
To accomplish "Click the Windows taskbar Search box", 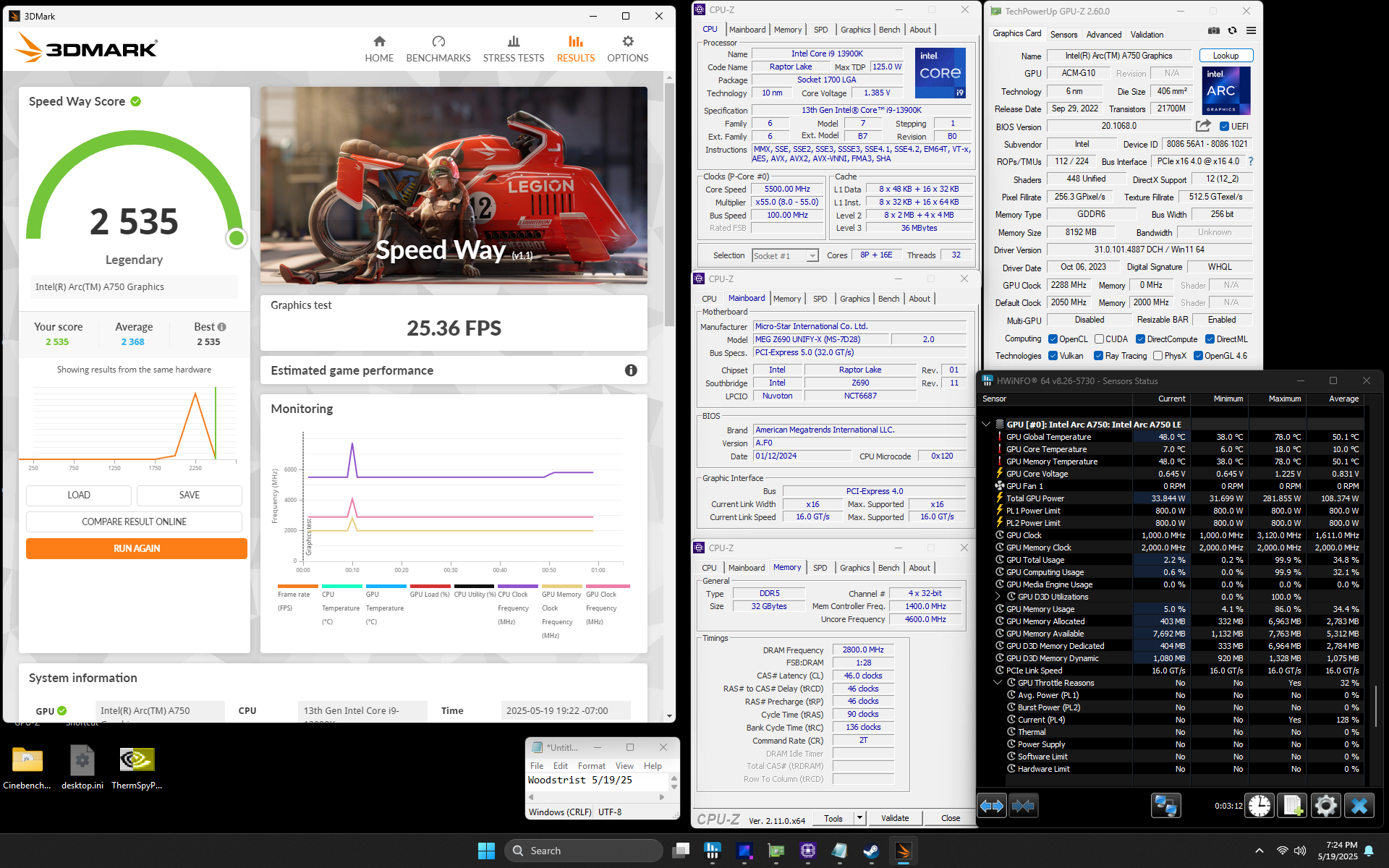I will click(x=583, y=851).
